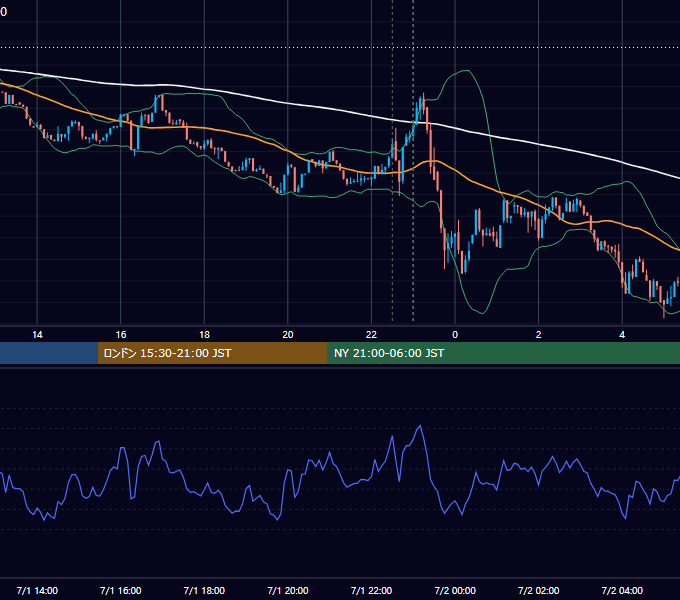Click the 0 hour label on price axis
Screen dimensions: 680x600
click(x=455, y=335)
